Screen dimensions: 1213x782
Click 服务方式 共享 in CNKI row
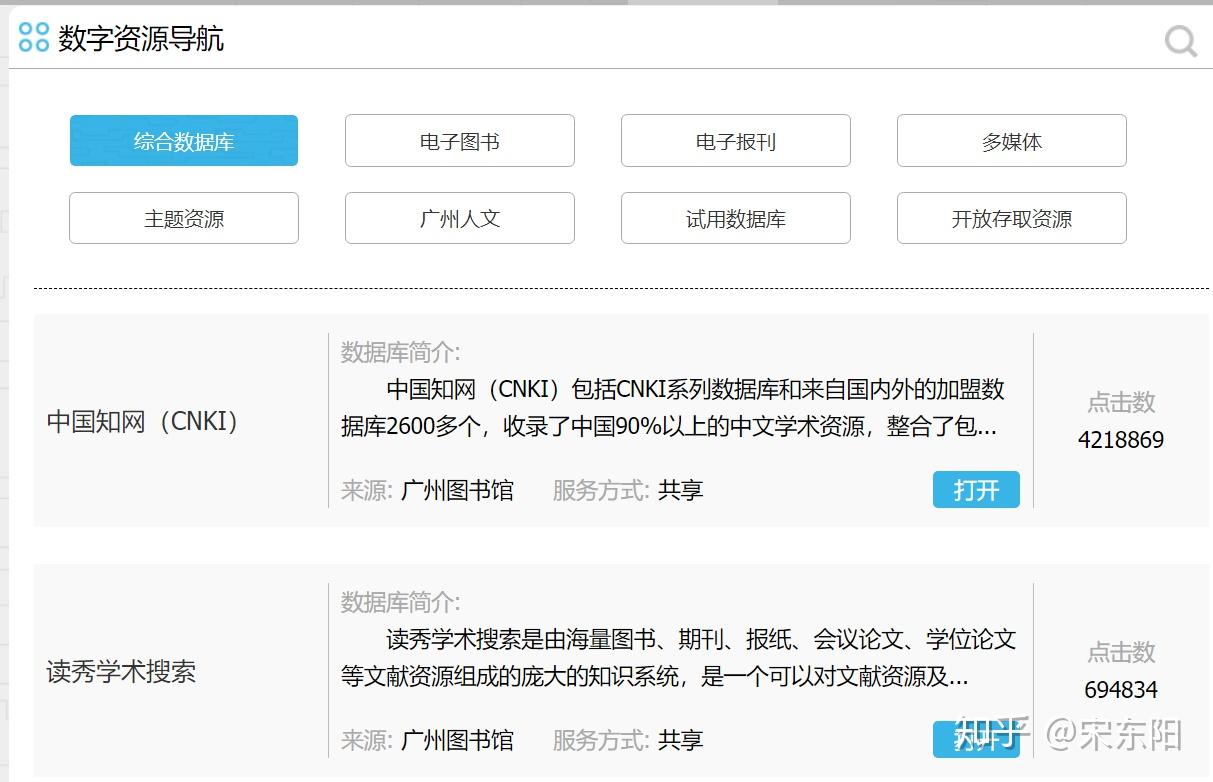pos(628,490)
